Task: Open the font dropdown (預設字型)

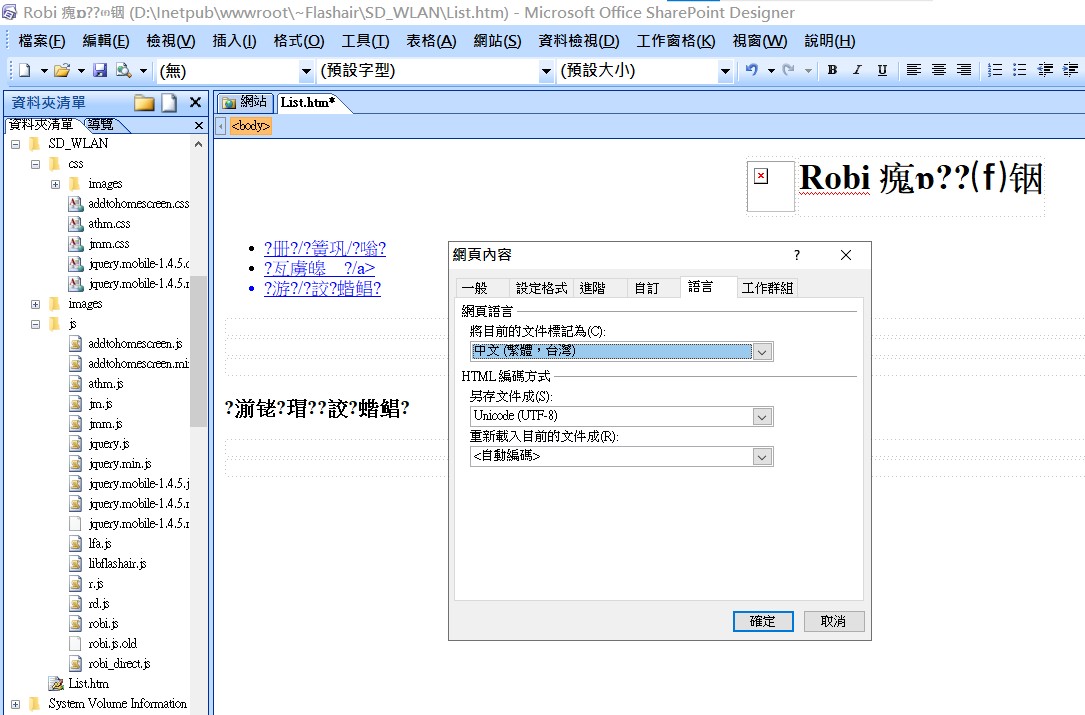Action: [546, 71]
